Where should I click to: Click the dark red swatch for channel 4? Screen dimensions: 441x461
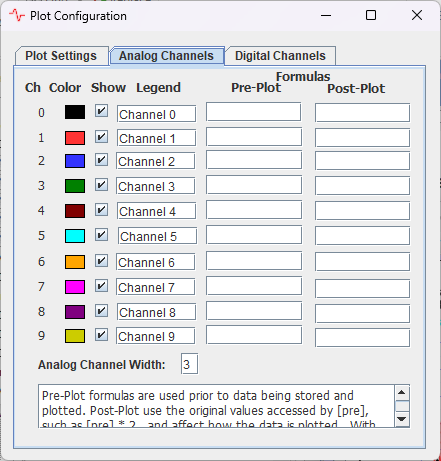(75, 211)
